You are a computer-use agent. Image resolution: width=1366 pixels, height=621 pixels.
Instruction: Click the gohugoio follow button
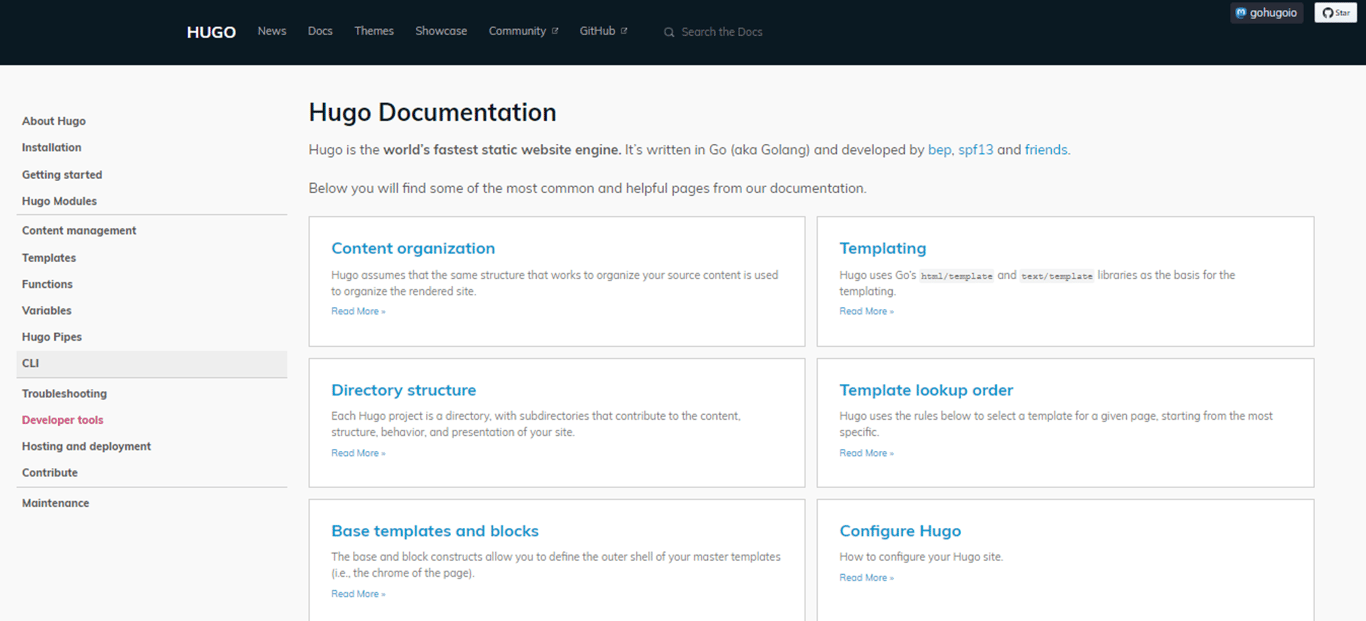[x=1267, y=13]
